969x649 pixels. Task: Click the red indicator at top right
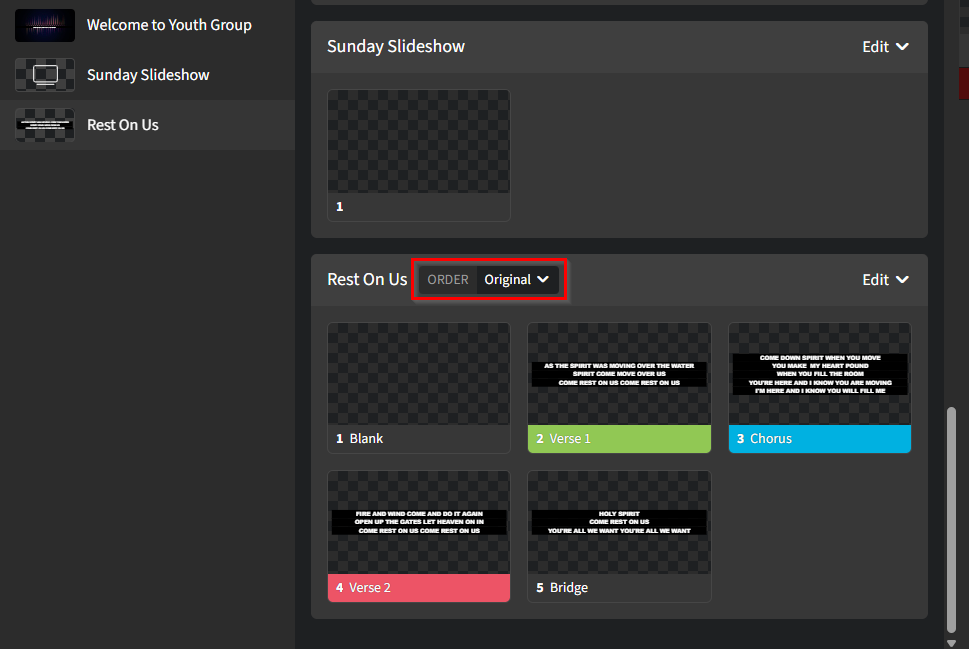point(963,83)
